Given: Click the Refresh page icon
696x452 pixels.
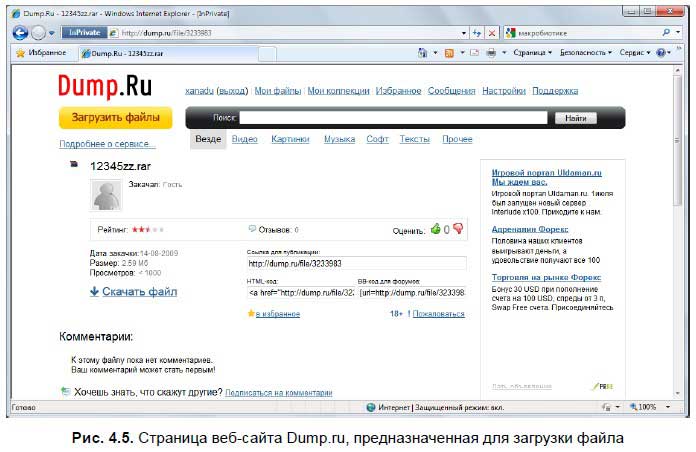Looking at the screenshot, I should tap(477, 33).
